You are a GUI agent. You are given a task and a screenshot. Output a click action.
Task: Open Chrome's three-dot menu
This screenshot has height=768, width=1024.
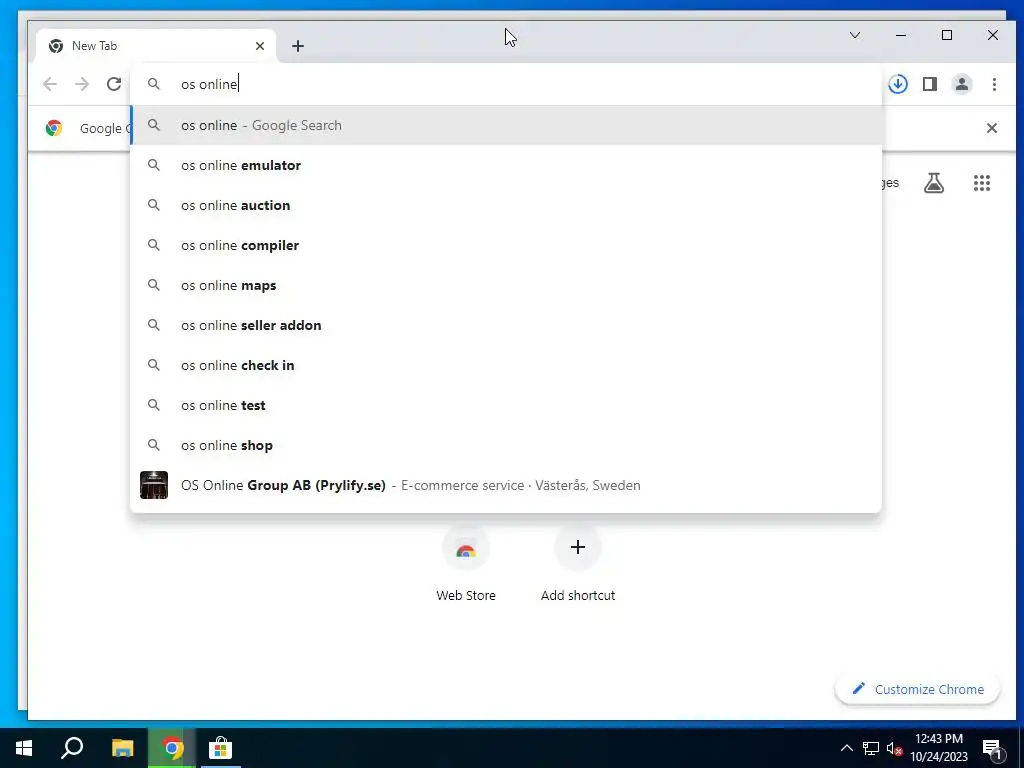click(x=994, y=84)
